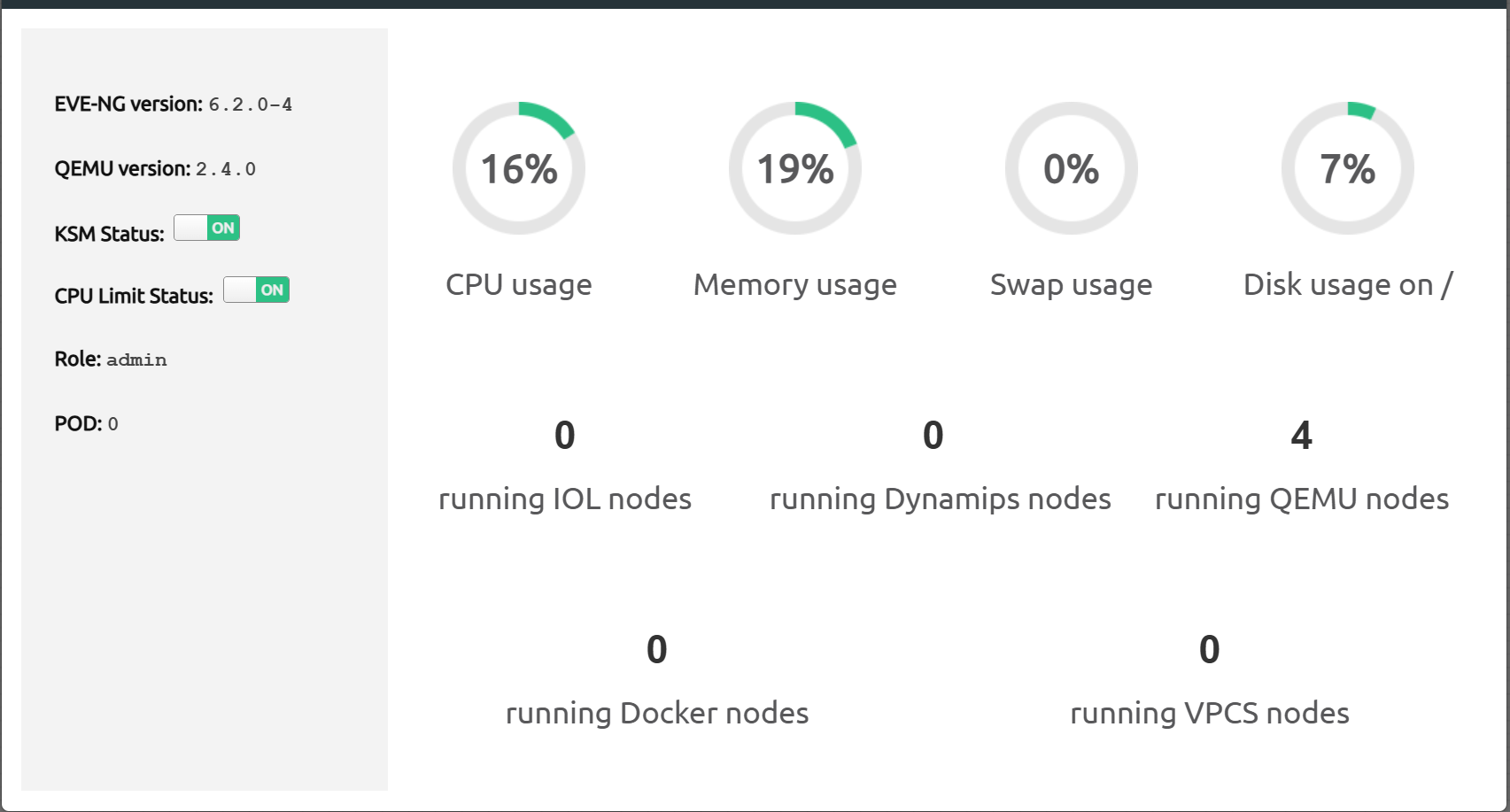This screenshot has width=1510, height=812.
Task: Select the 7% Disk usage gauge
Action: [x=1348, y=168]
